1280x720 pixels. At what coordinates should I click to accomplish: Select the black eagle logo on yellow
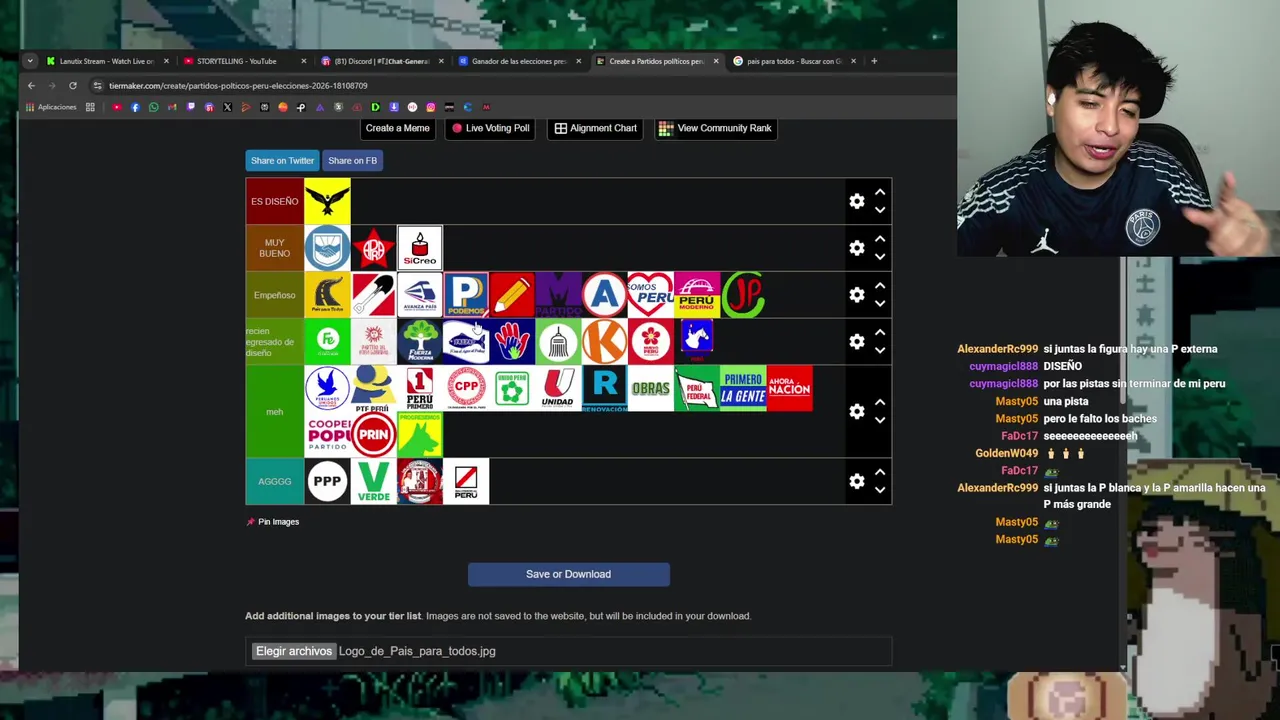pyautogui.click(x=327, y=201)
